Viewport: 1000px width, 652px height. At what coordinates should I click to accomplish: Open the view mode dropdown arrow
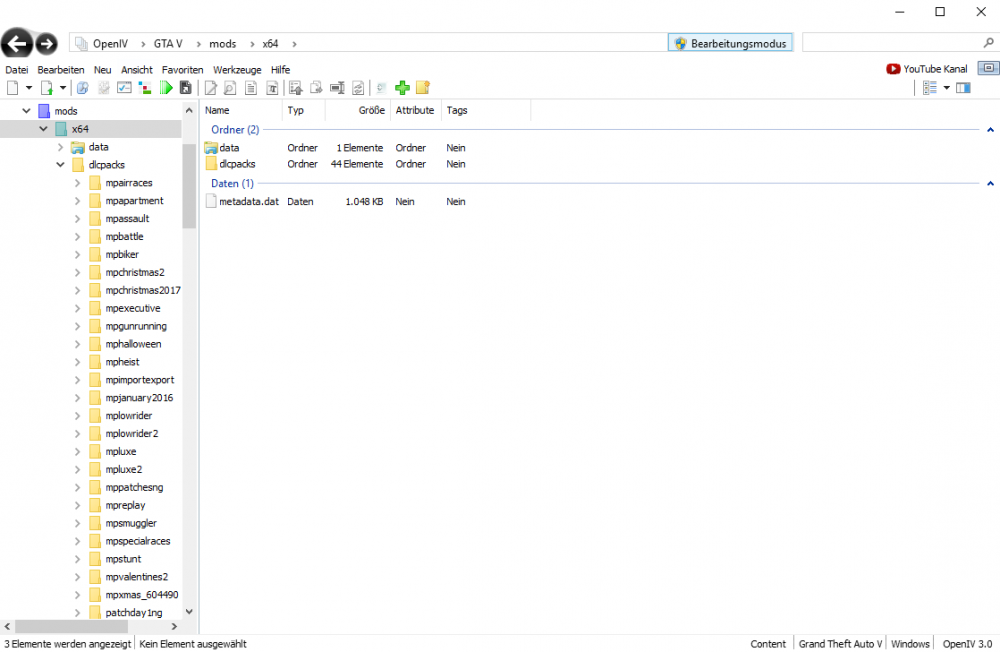[x=946, y=87]
